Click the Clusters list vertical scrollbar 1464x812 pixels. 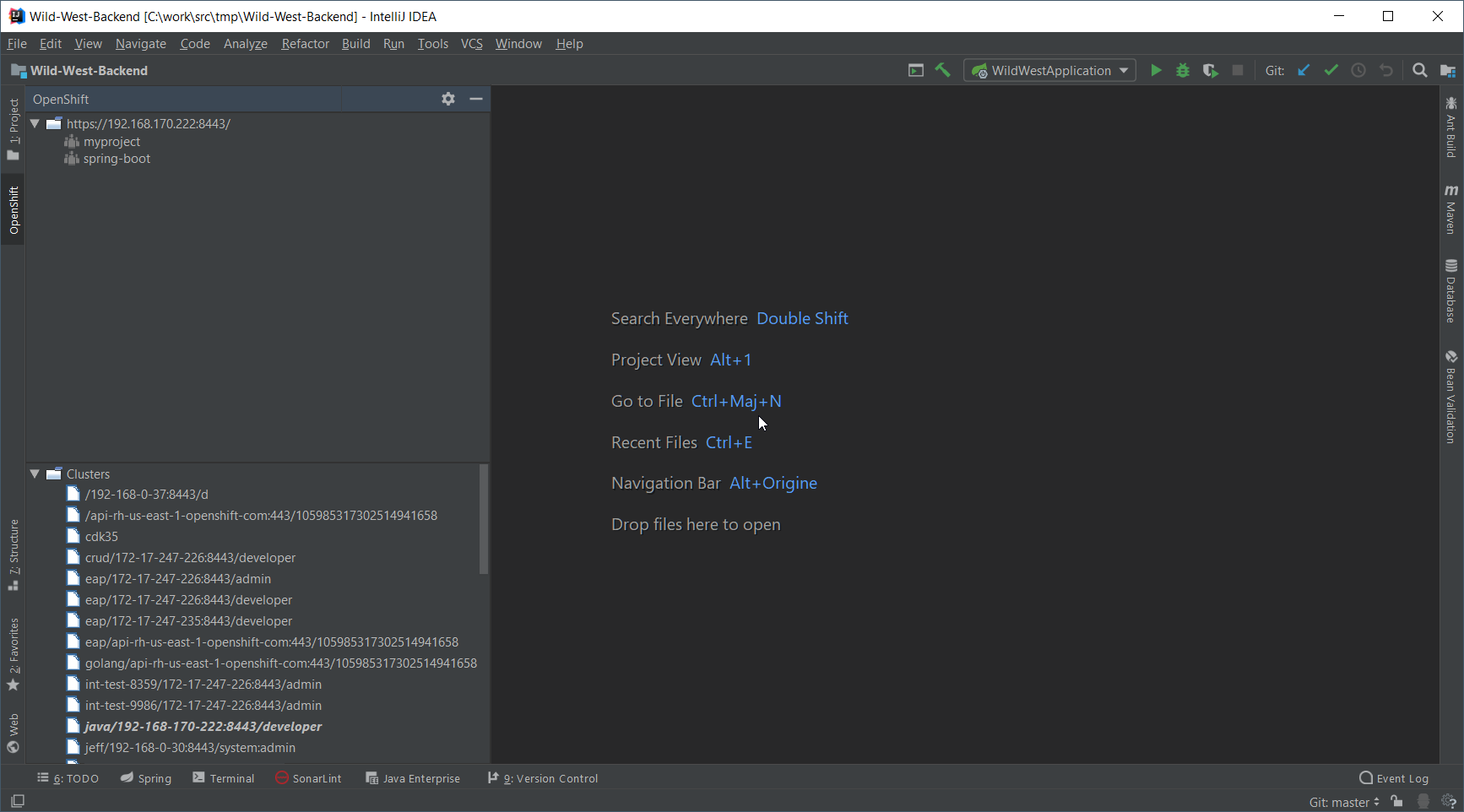point(484,519)
